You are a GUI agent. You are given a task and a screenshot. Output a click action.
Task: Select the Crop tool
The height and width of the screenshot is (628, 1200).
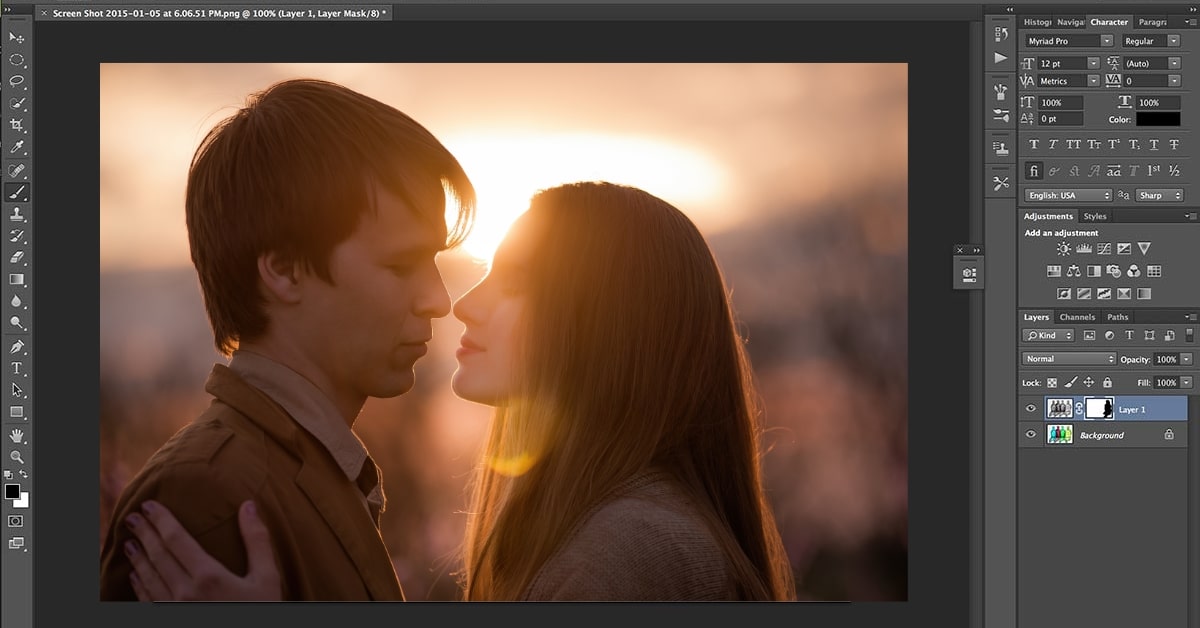pyautogui.click(x=17, y=125)
